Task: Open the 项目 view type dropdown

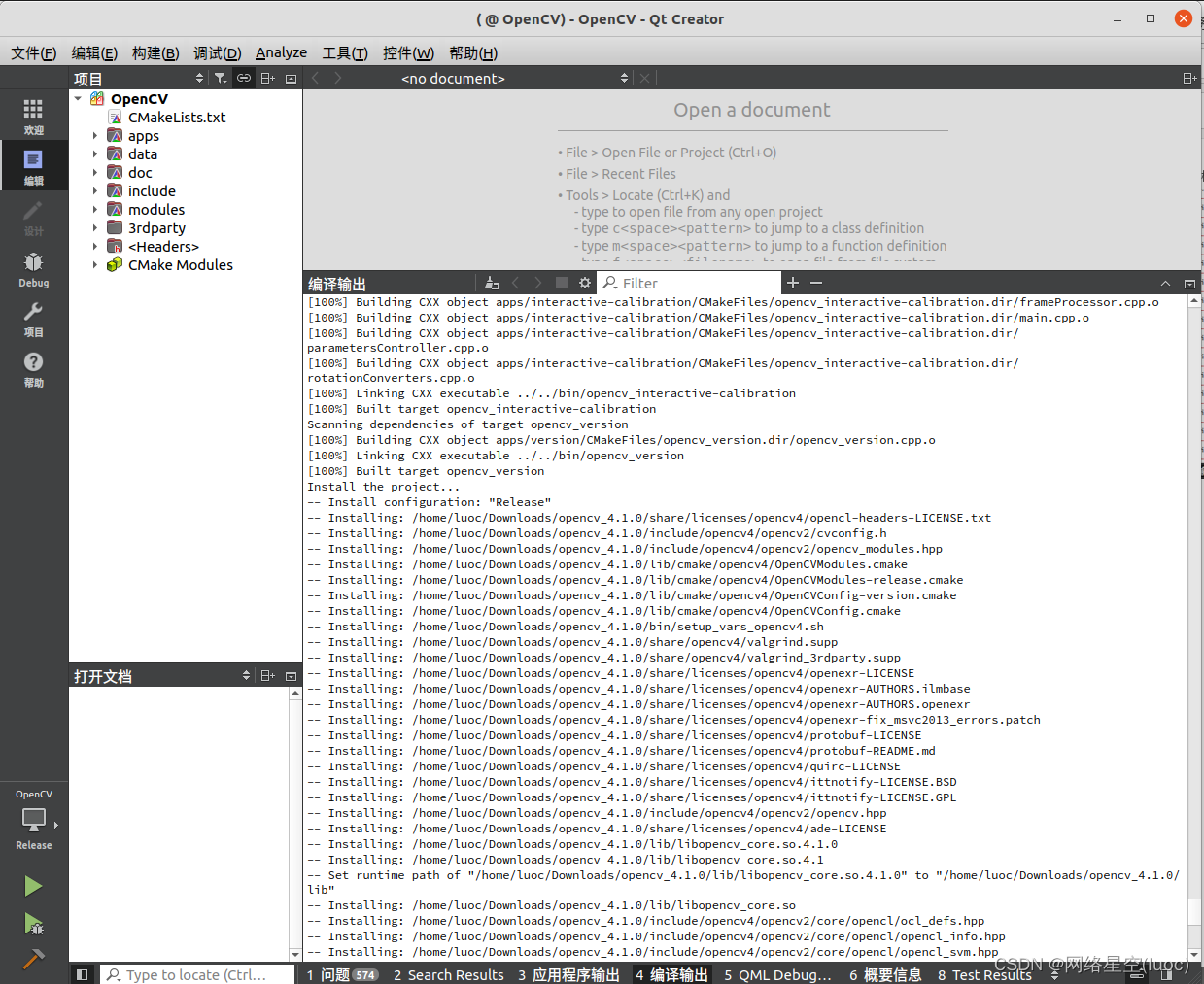Action: (139, 78)
